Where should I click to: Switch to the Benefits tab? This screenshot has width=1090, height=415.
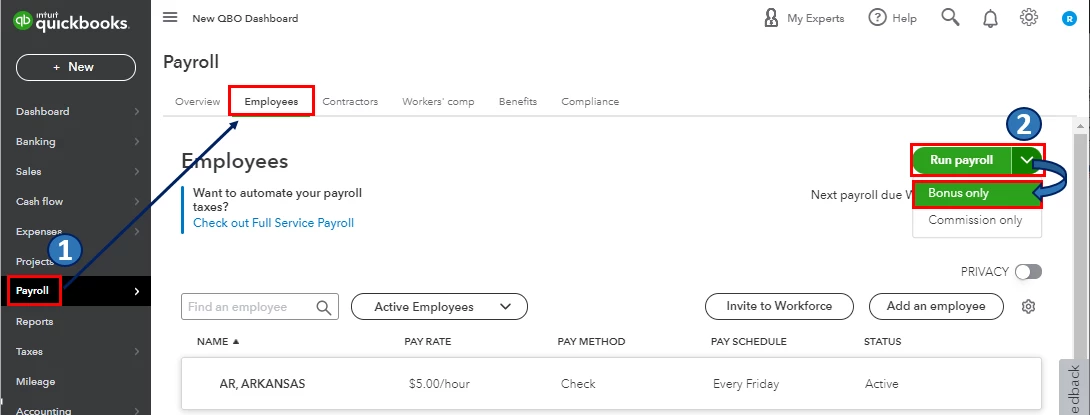click(x=518, y=101)
